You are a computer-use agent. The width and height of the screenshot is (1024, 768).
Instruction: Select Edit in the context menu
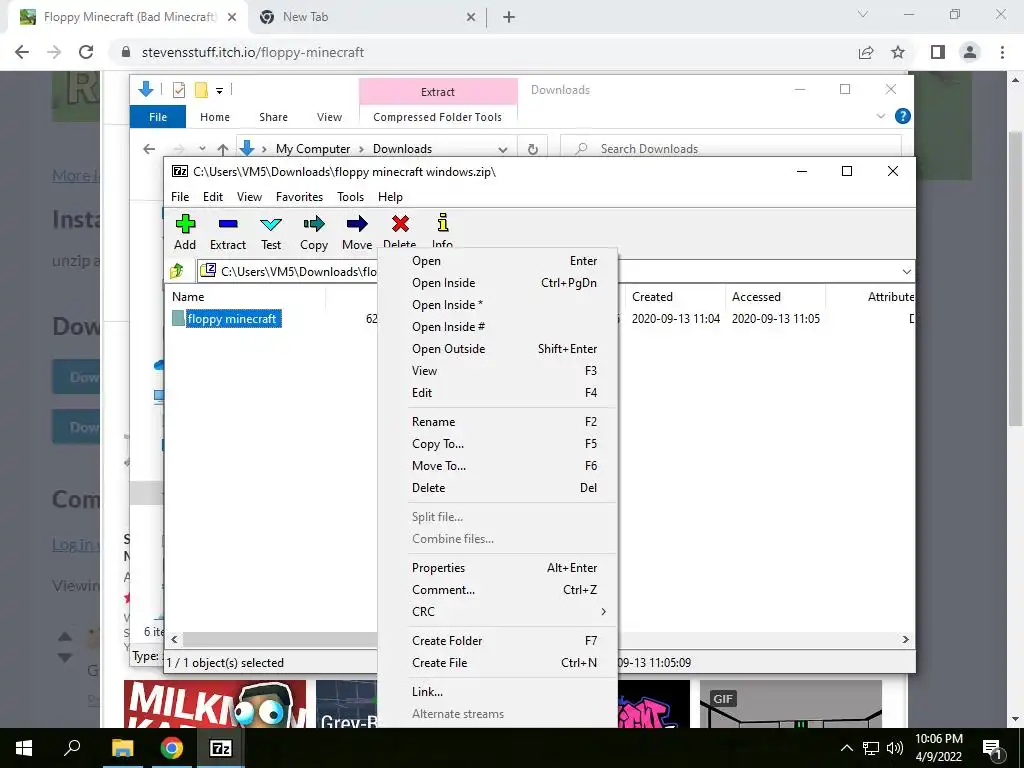498,392
